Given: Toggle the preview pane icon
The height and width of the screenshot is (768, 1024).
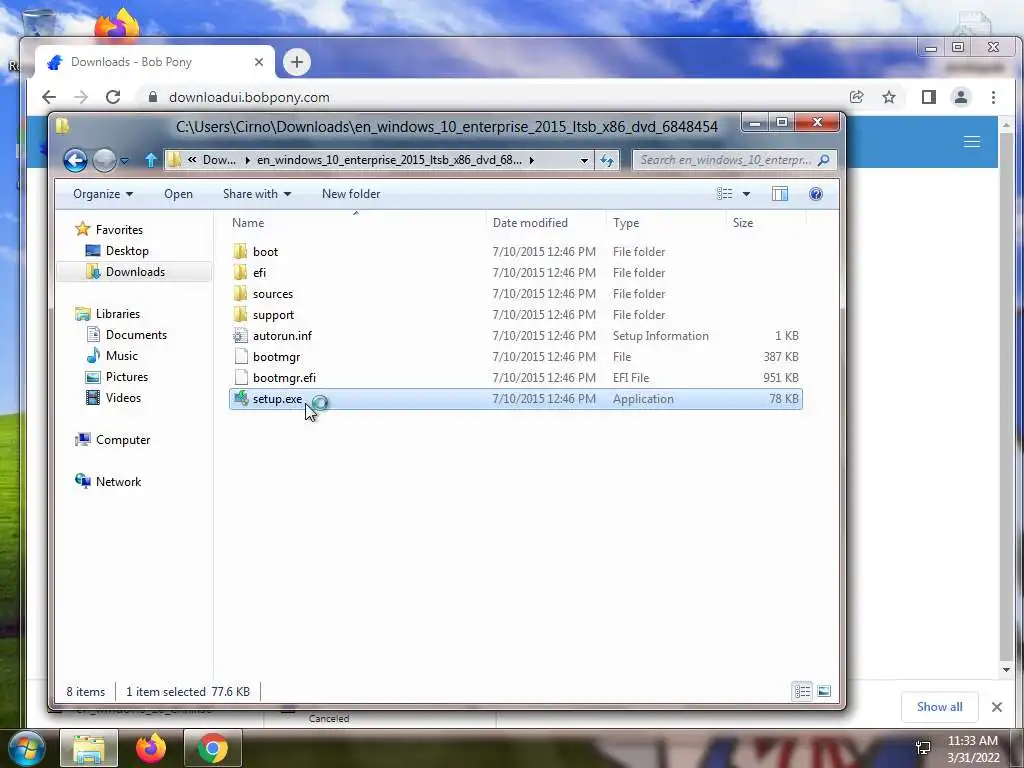Looking at the screenshot, I should 780,194.
